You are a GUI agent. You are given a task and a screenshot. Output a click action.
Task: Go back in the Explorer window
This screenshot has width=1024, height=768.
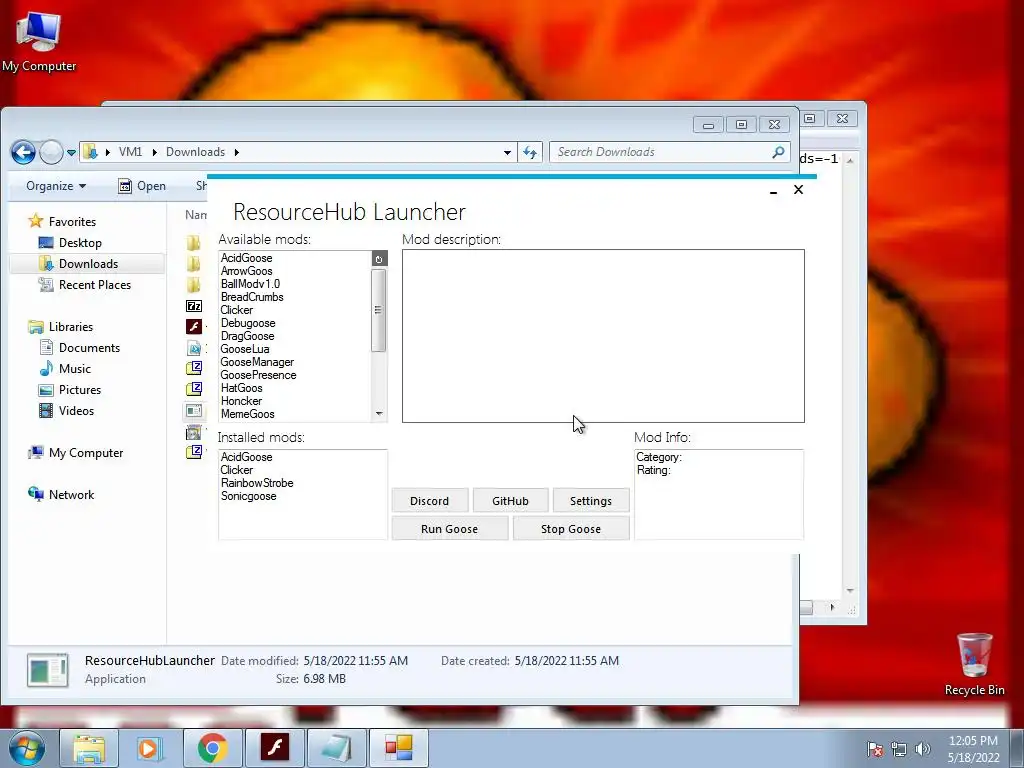click(24, 153)
